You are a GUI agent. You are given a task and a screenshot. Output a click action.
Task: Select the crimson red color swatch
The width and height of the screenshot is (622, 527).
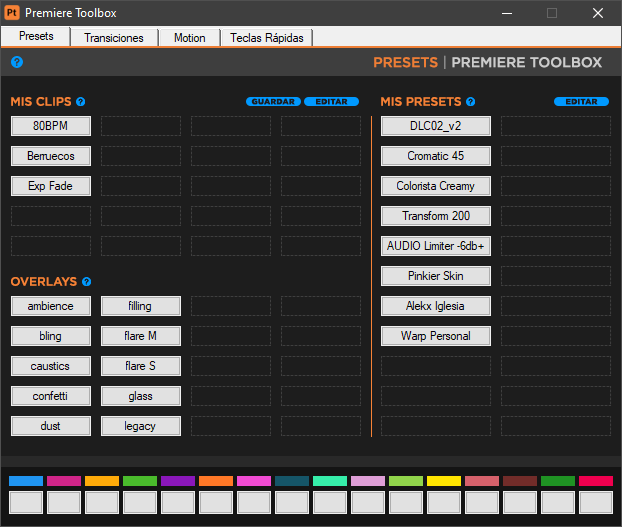pos(596,481)
